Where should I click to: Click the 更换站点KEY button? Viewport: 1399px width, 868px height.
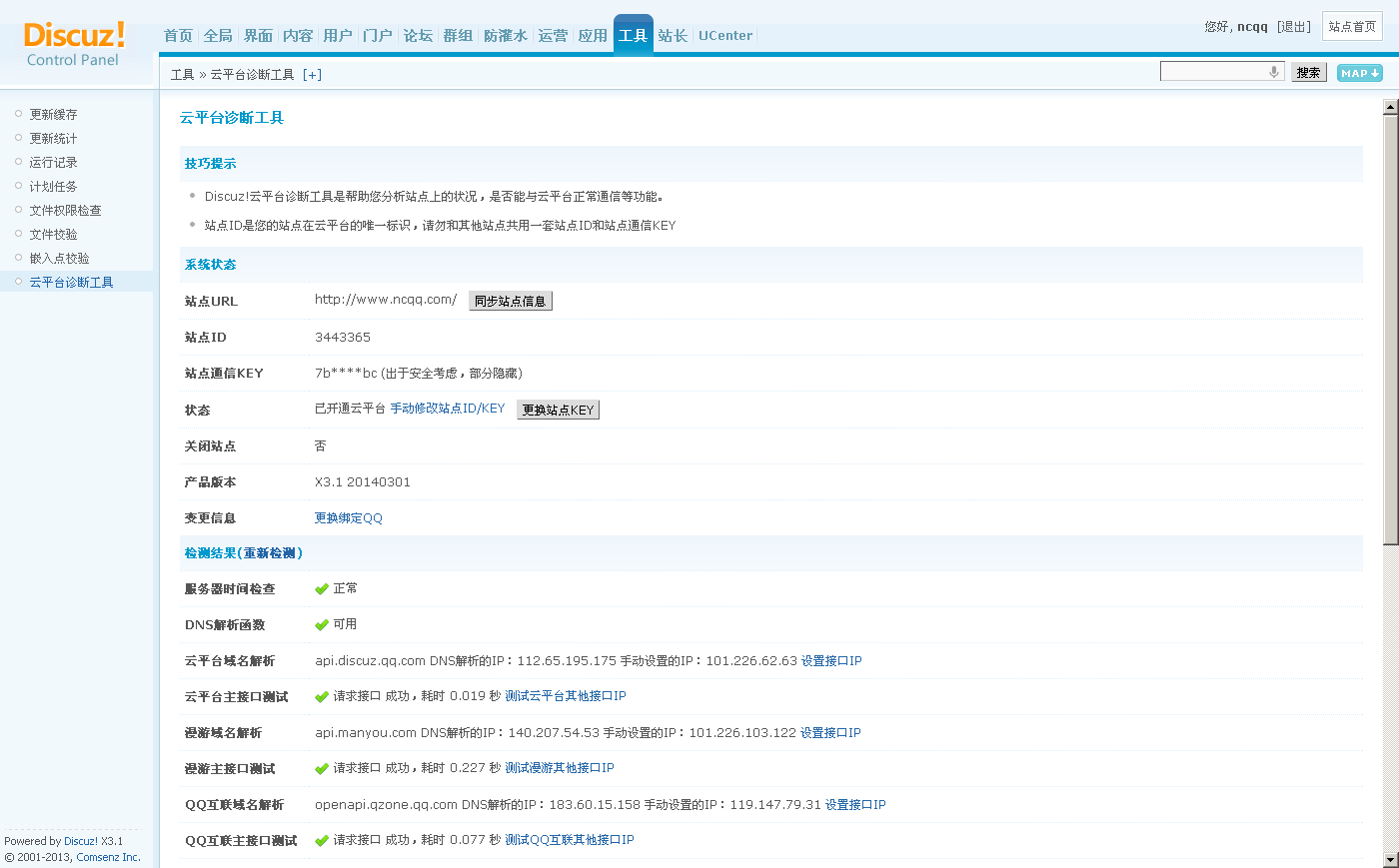pyautogui.click(x=558, y=410)
